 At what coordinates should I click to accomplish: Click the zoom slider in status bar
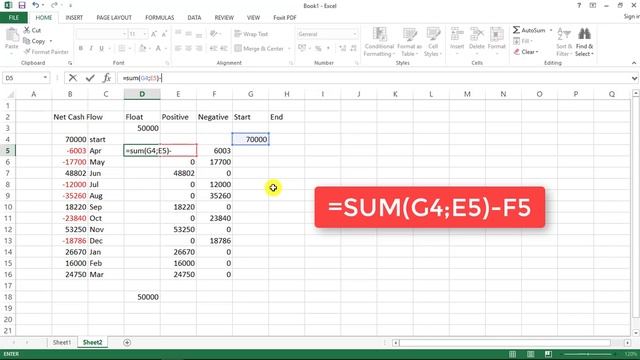[588, 354]
